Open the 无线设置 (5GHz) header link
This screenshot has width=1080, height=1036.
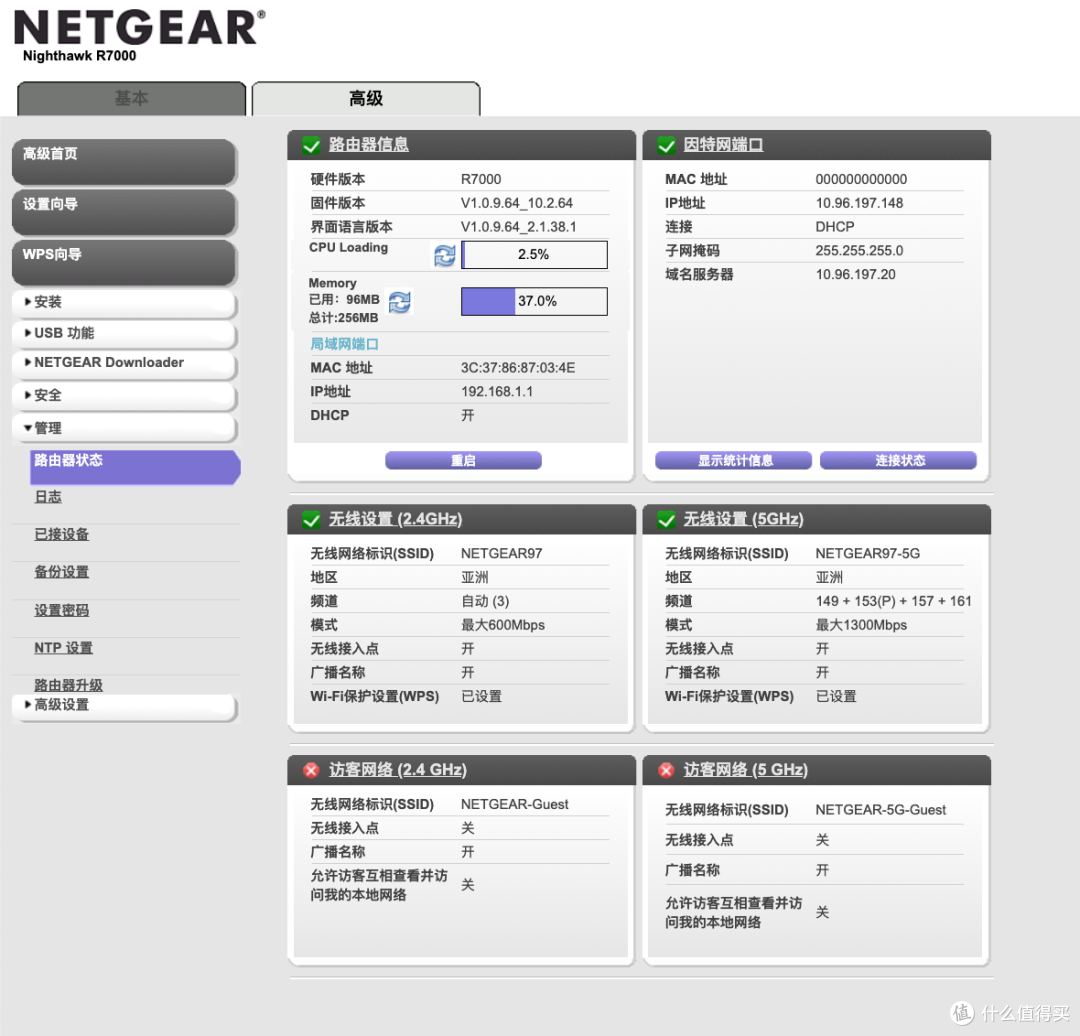(744, 519)
